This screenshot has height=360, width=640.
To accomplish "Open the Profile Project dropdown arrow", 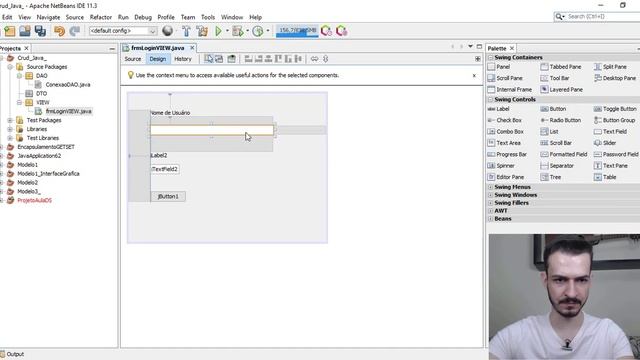I will pyautogui.click(x=268, y=31).
